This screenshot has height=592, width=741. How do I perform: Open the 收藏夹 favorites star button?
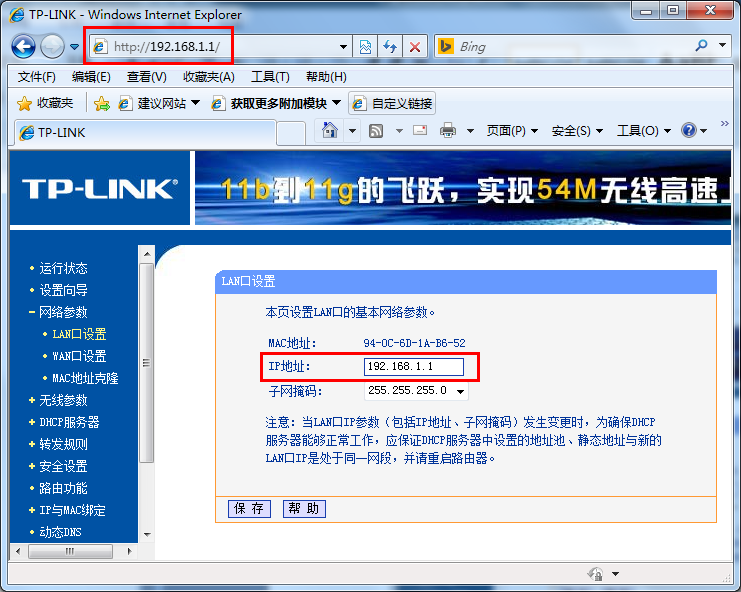coord(45,103)
